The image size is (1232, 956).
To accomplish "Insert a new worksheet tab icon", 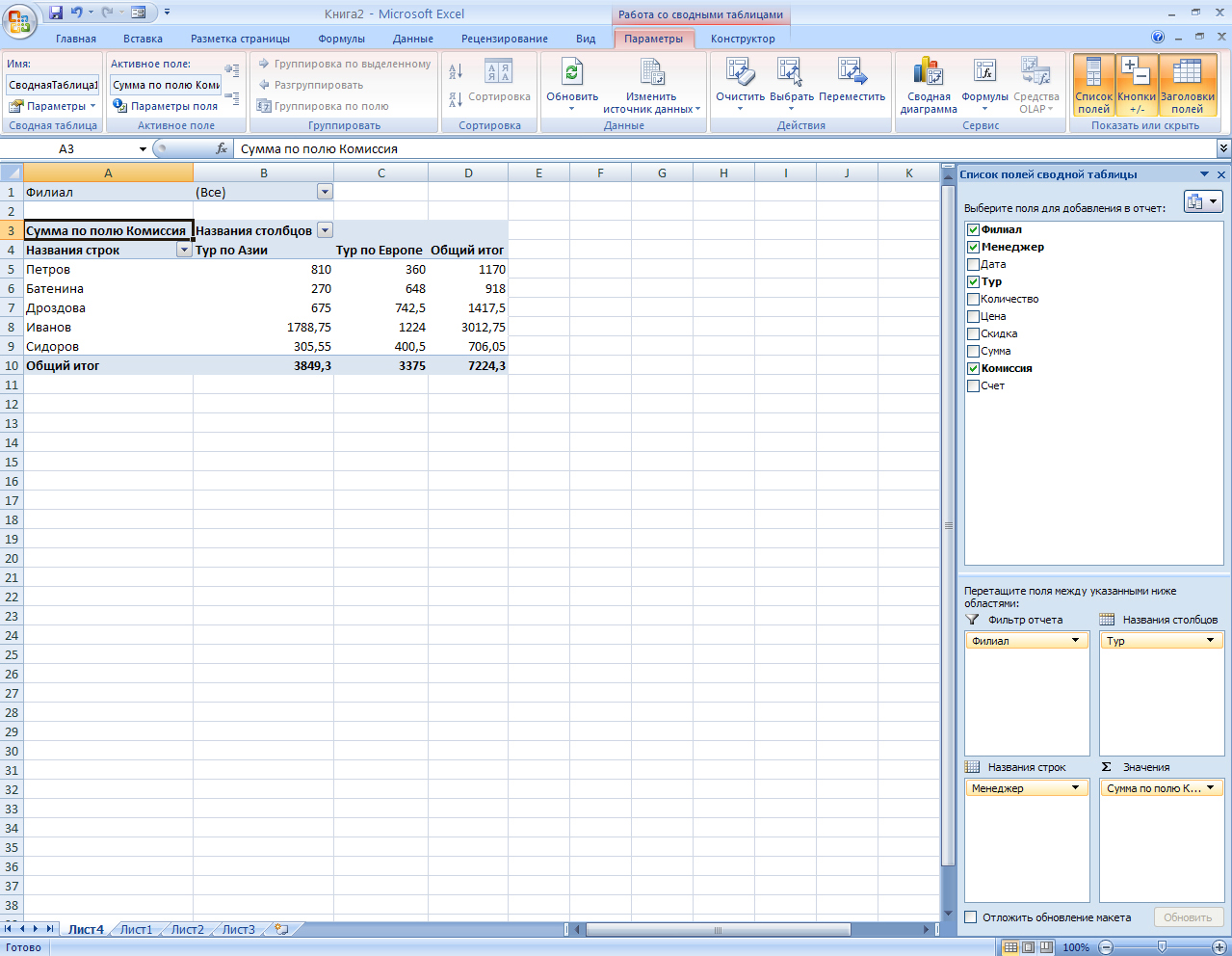I will [281, 929].
